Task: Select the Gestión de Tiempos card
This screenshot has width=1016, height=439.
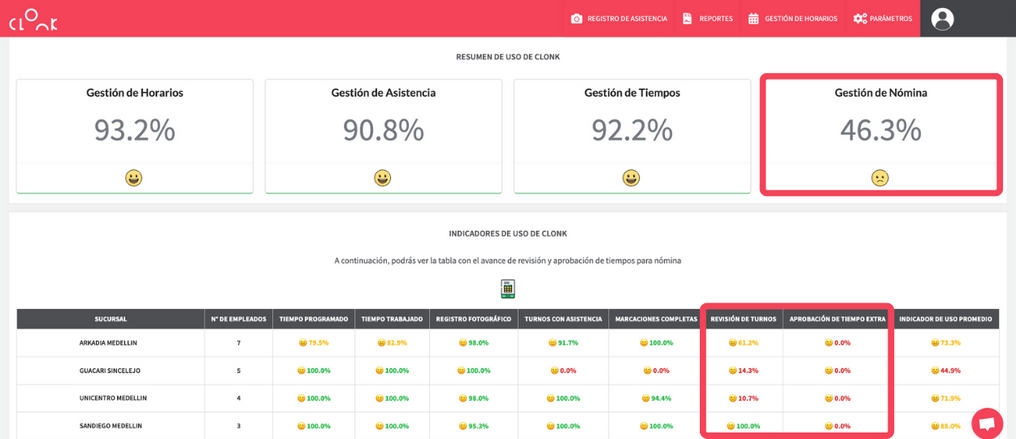Action: [x=632, y=135]
